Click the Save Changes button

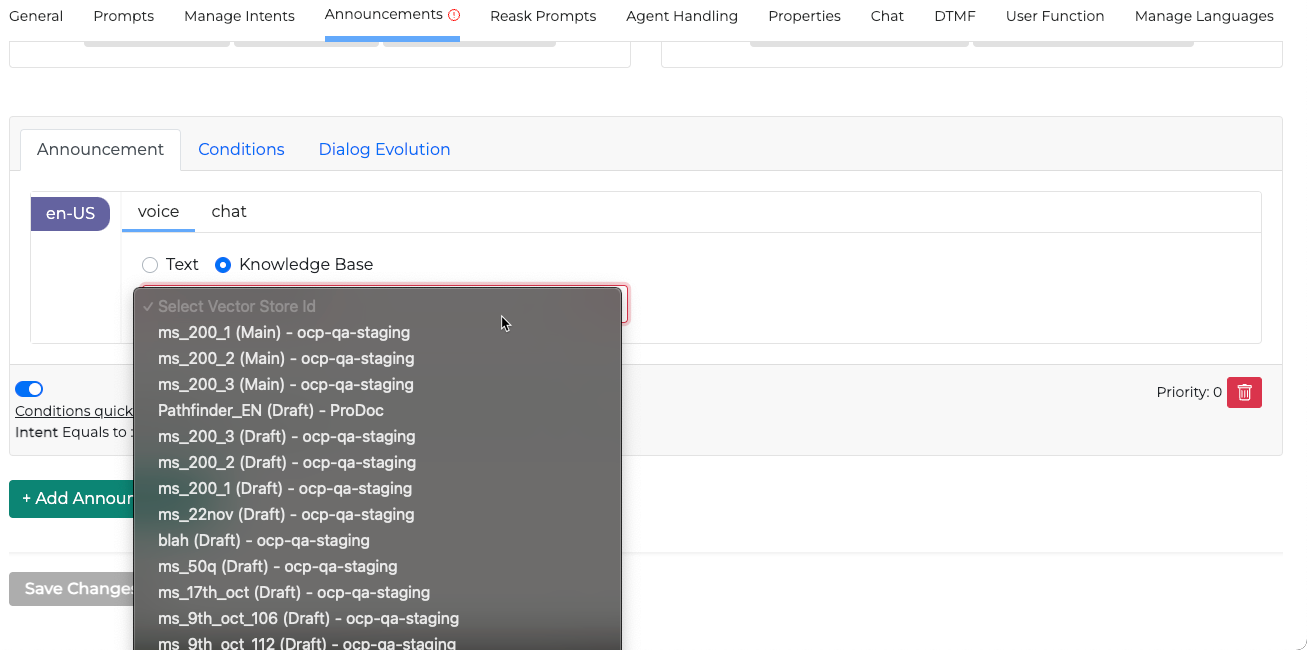(72, 589)
